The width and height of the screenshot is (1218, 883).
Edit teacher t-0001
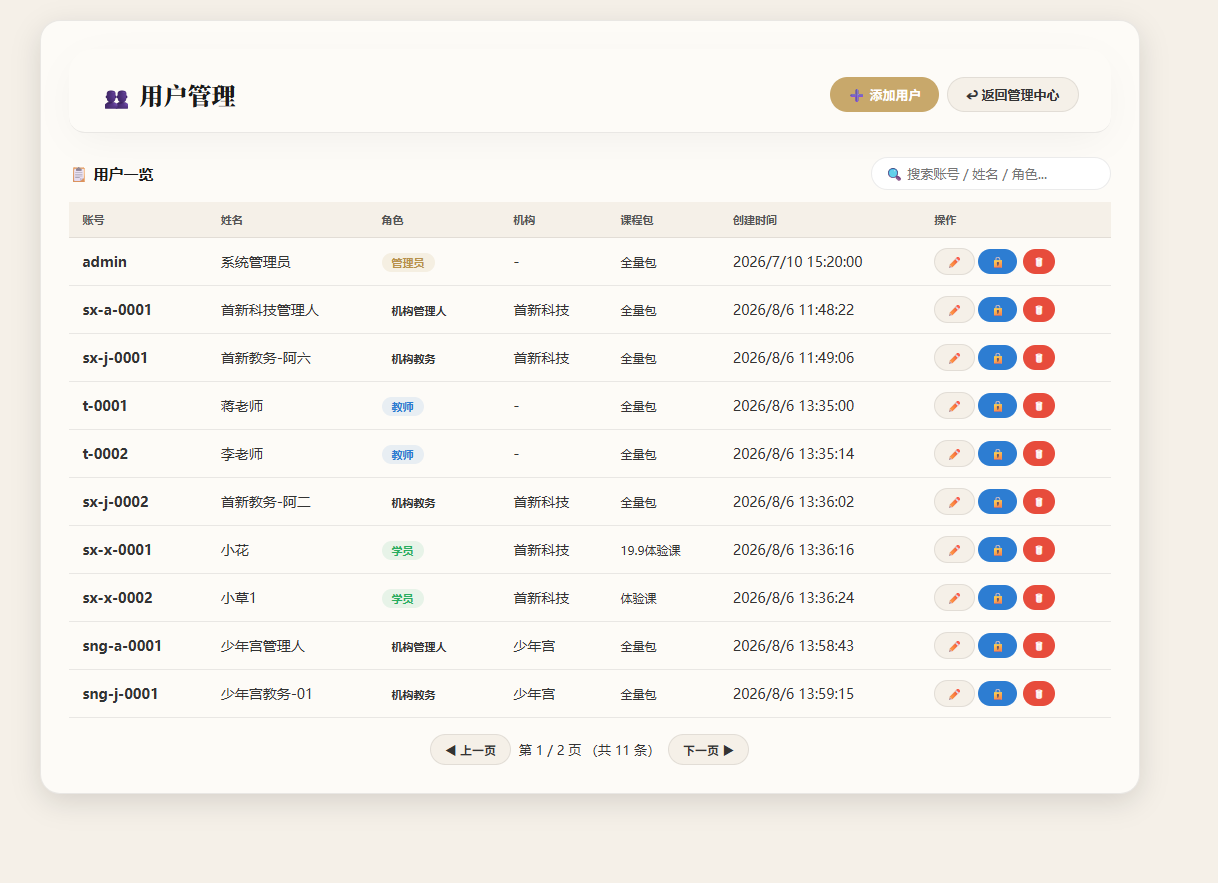[954, 406]
